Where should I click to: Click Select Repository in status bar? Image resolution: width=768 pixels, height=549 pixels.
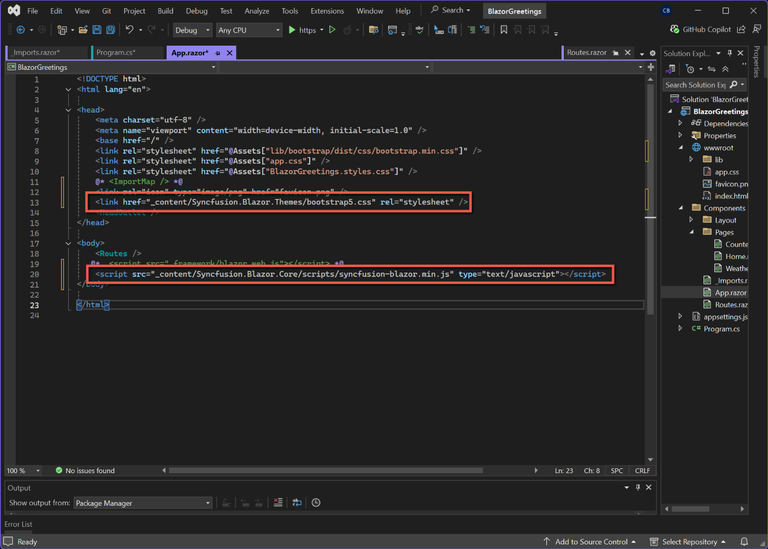click(688, 541)
